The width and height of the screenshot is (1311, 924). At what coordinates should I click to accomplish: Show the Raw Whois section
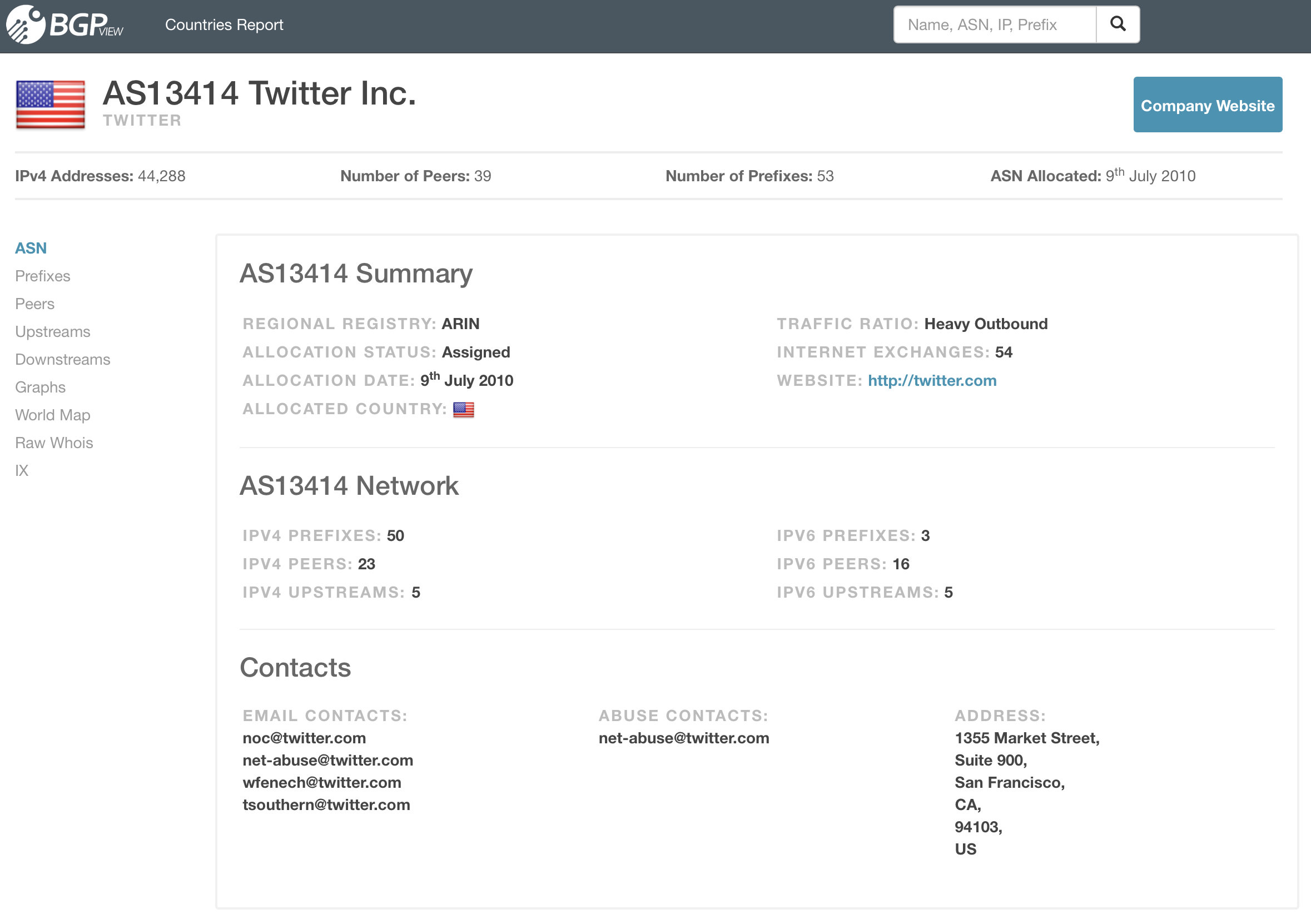pyautogui.click(x=54, y=443)
